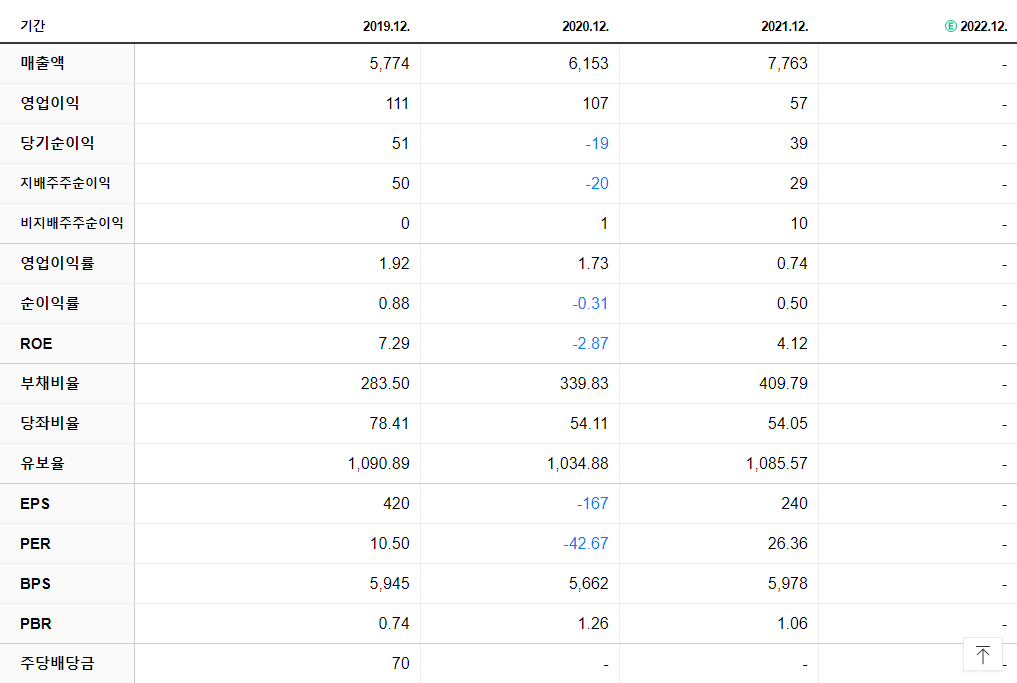
Task: Select the 78.41 quick ratio value
Action: [389, 424]
